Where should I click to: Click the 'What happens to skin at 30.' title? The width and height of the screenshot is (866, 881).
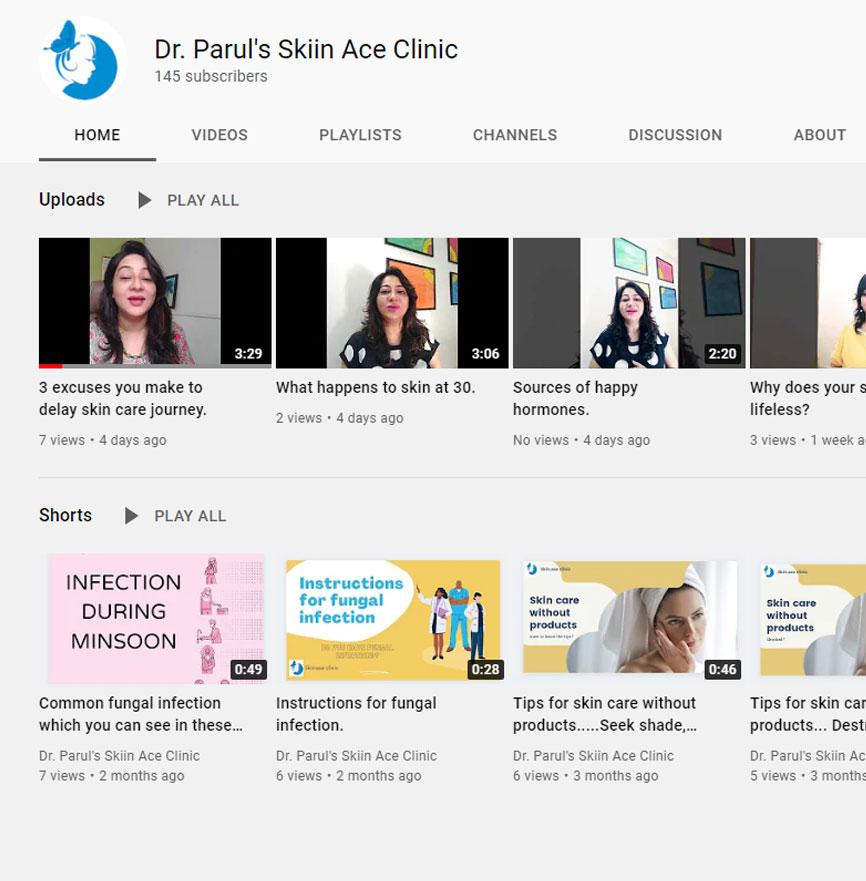(375, 387)
